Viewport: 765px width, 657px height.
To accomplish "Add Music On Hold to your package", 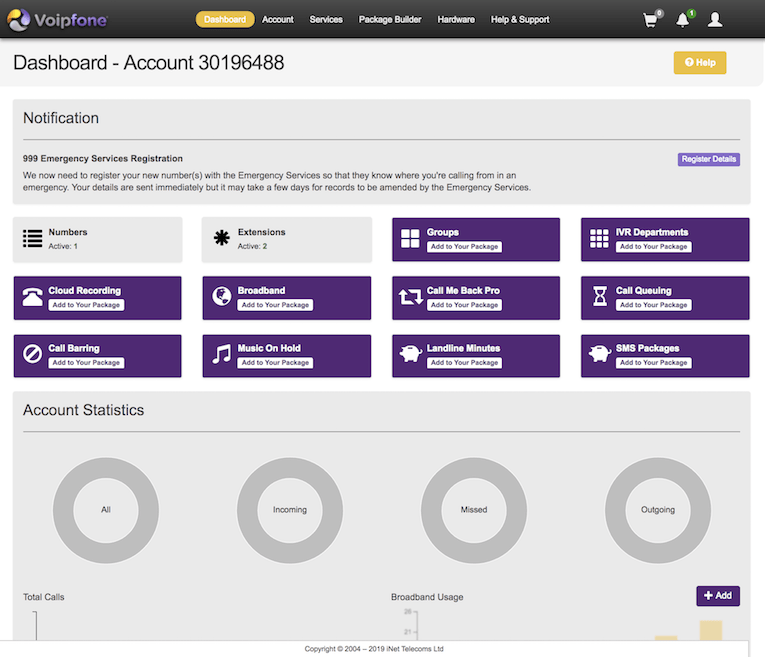I will point(275,362).
